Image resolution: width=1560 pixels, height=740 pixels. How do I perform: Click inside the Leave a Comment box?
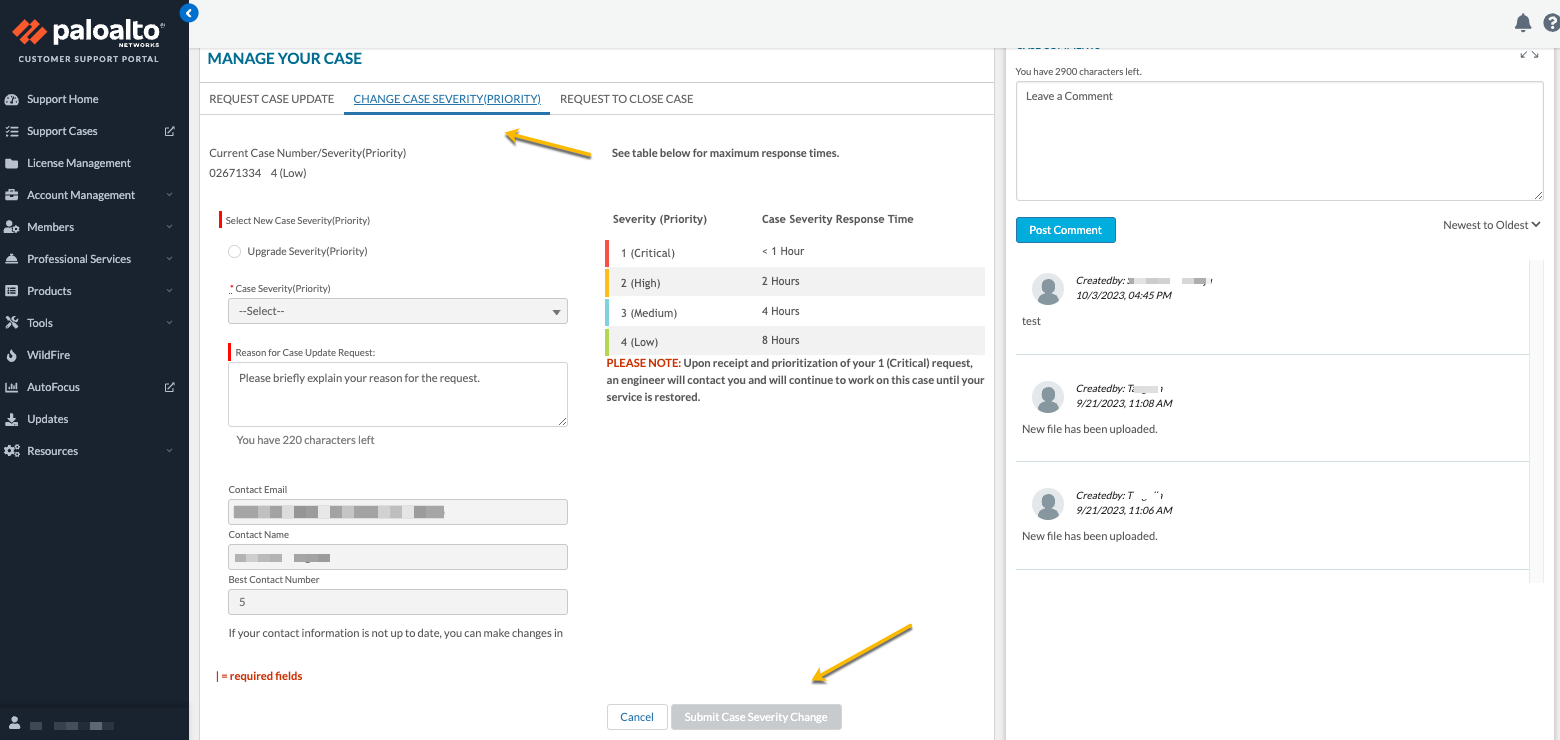click(1280, 140)
